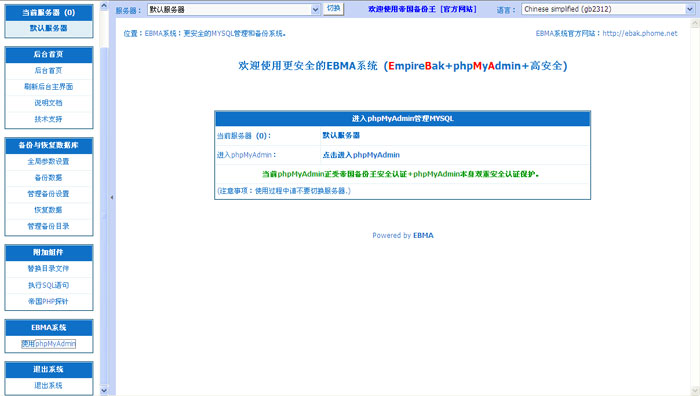700x396 pixels.
Task: Click the 点击进入phpMyAdmin link
Action: click(x=361, y=155)
